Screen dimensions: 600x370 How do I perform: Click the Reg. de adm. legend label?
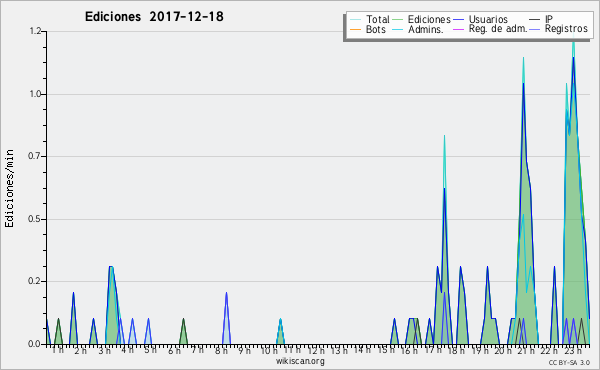[x=498, y=29]
